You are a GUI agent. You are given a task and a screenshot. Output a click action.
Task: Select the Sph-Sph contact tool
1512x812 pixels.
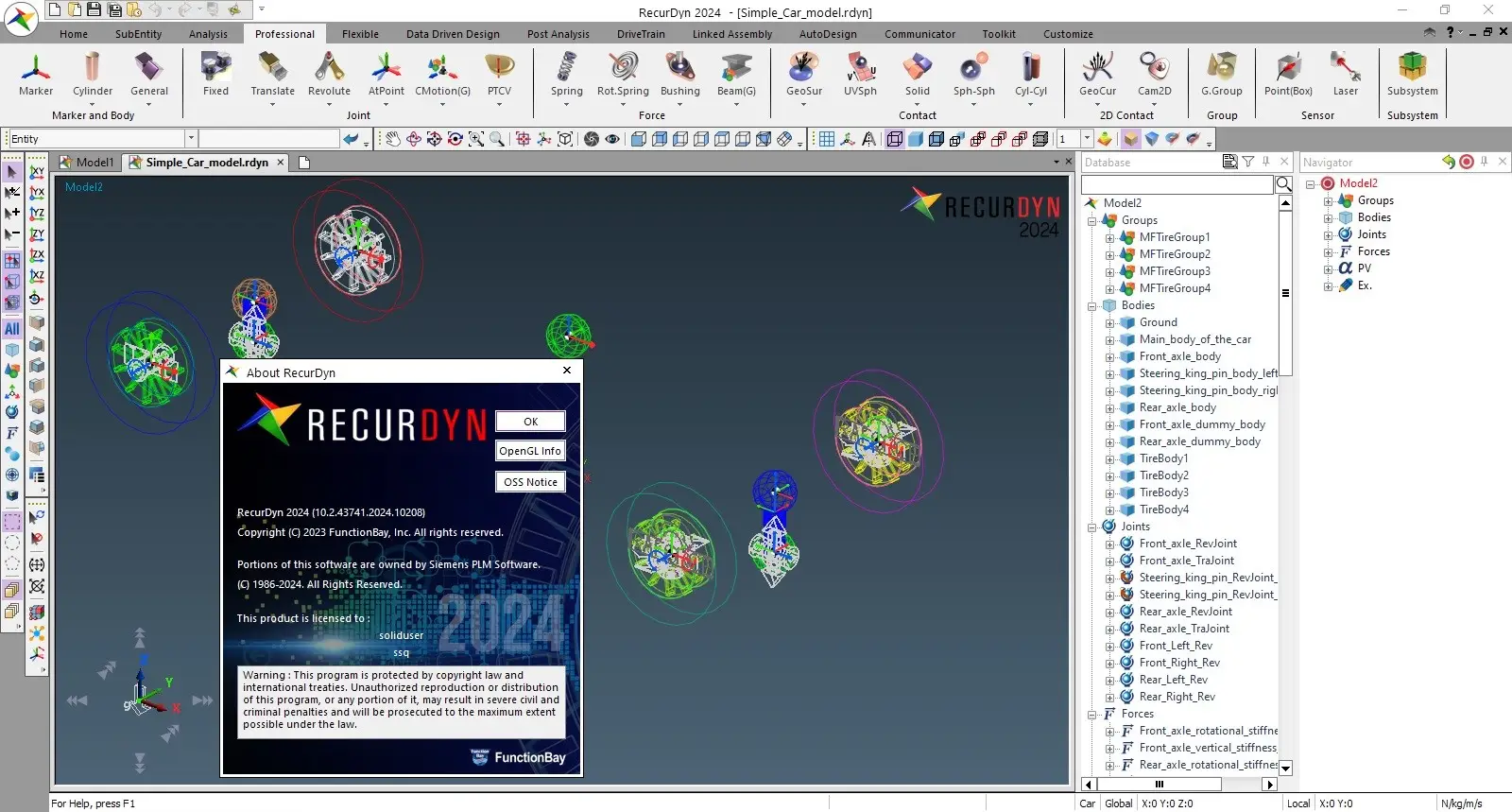tap(973, 75)
